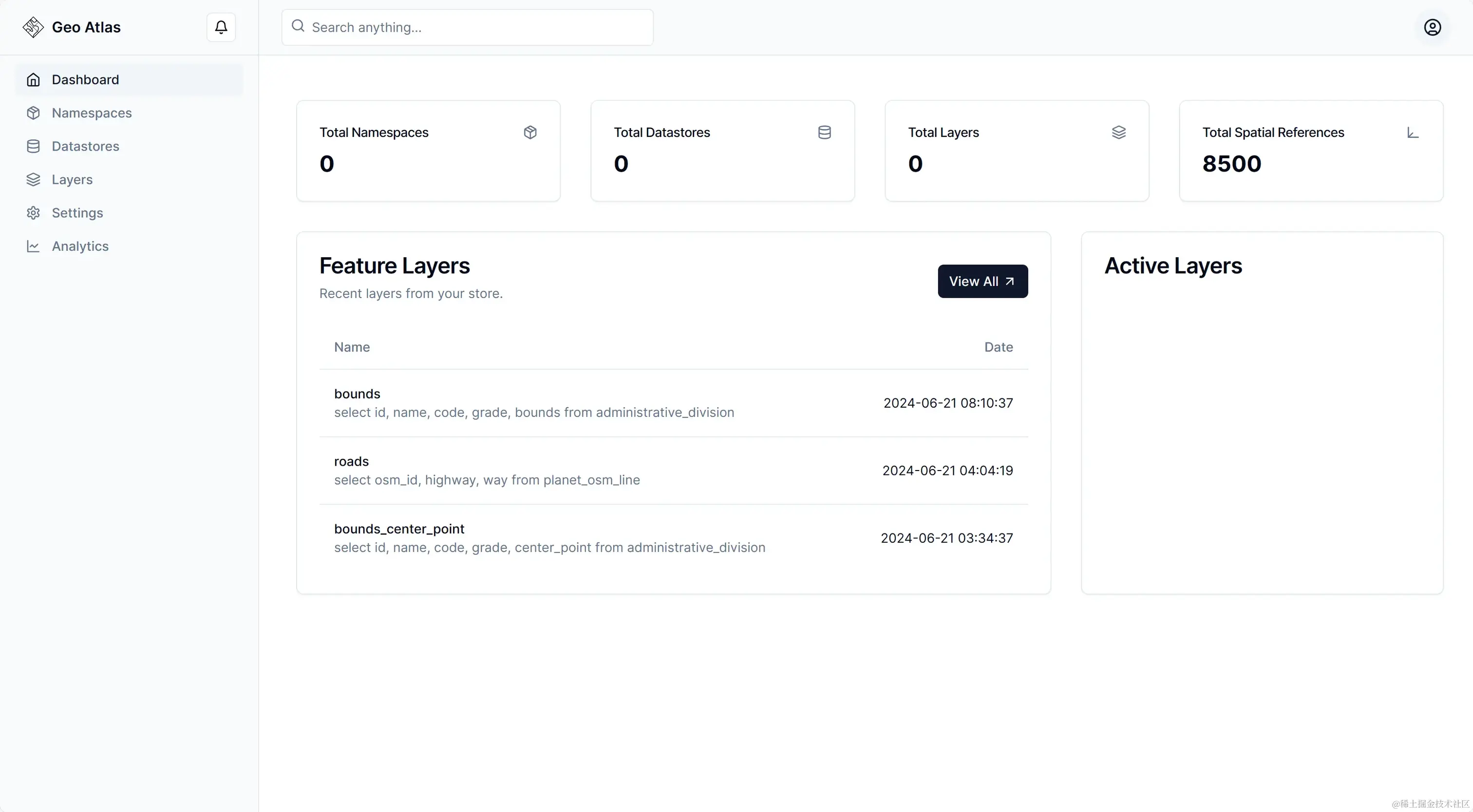Select Analytics in the sidebar
The width and height of the screenshot is (1473, 812).
[80, 246]
